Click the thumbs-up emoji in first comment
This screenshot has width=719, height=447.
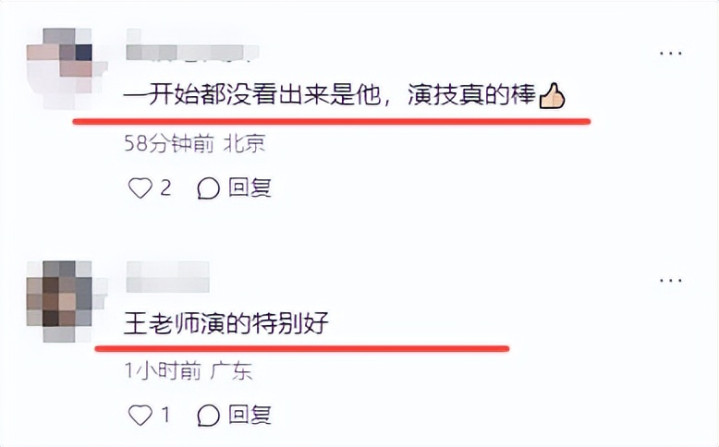click(552, 96)
